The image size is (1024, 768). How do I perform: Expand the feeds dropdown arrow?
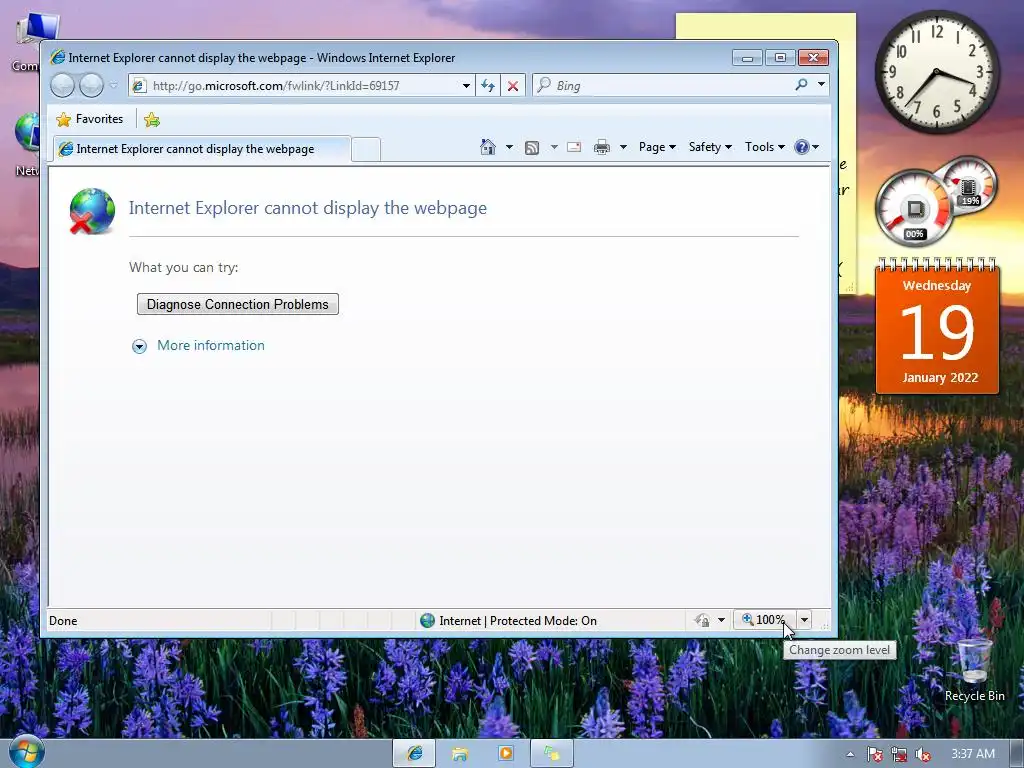554,147
